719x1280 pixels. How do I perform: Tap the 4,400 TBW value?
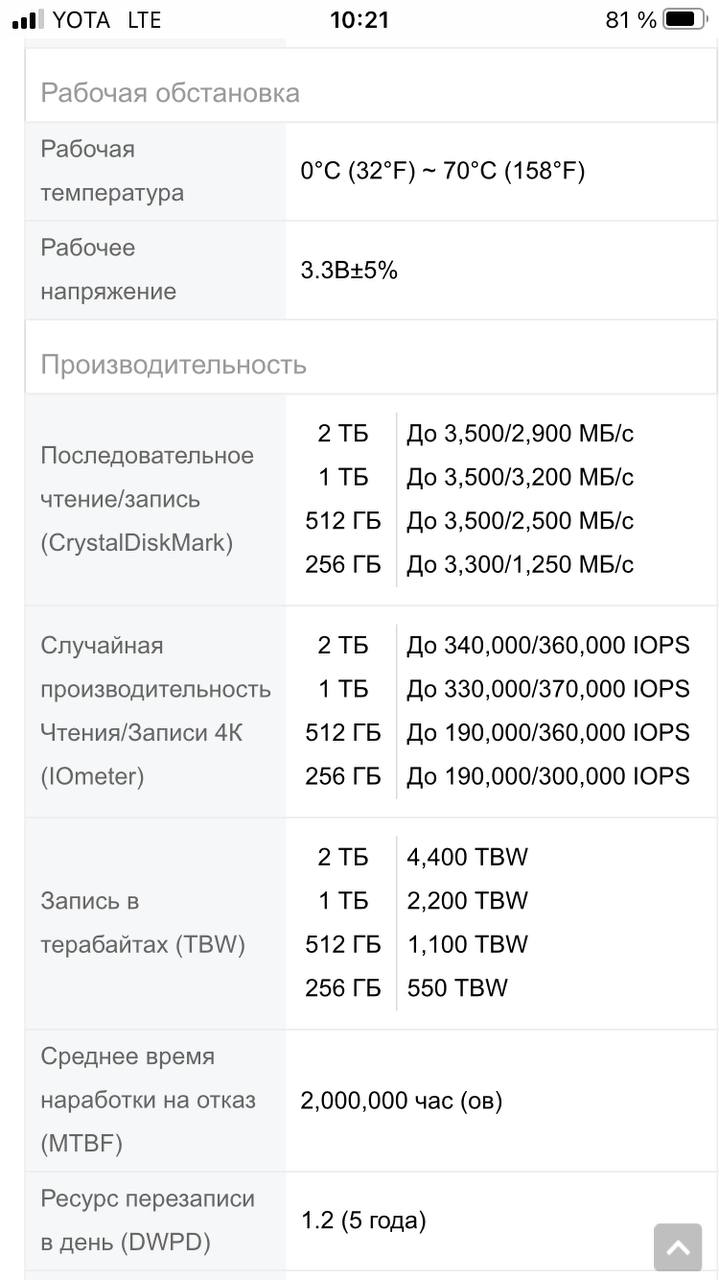467,857
